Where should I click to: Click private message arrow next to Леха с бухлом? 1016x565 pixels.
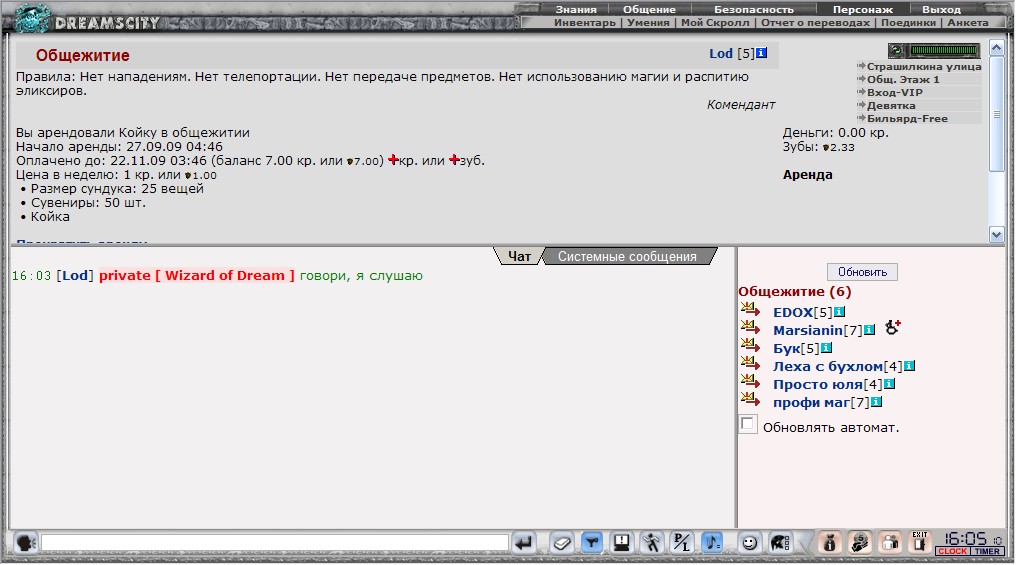pos(750,365)
